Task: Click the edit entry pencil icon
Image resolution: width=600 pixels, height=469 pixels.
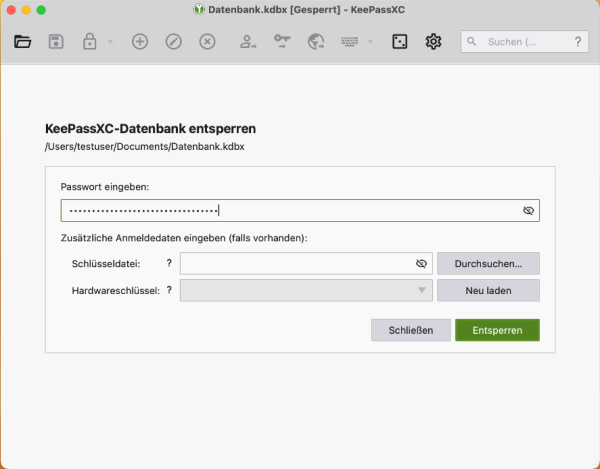Action: (x=173, y=42)
